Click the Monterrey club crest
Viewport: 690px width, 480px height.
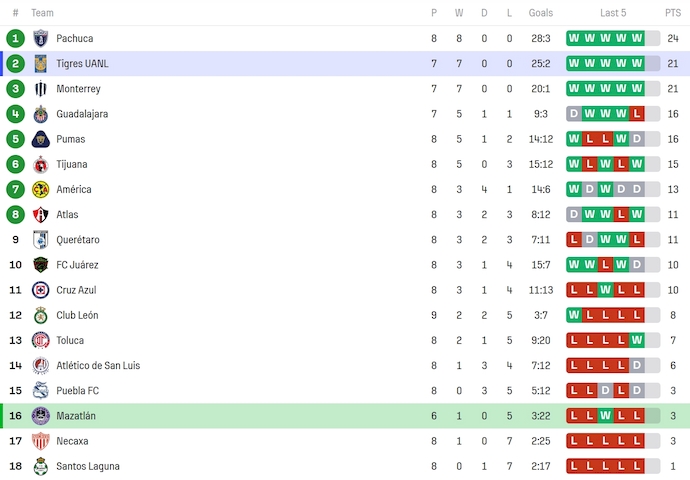[41, 89]
